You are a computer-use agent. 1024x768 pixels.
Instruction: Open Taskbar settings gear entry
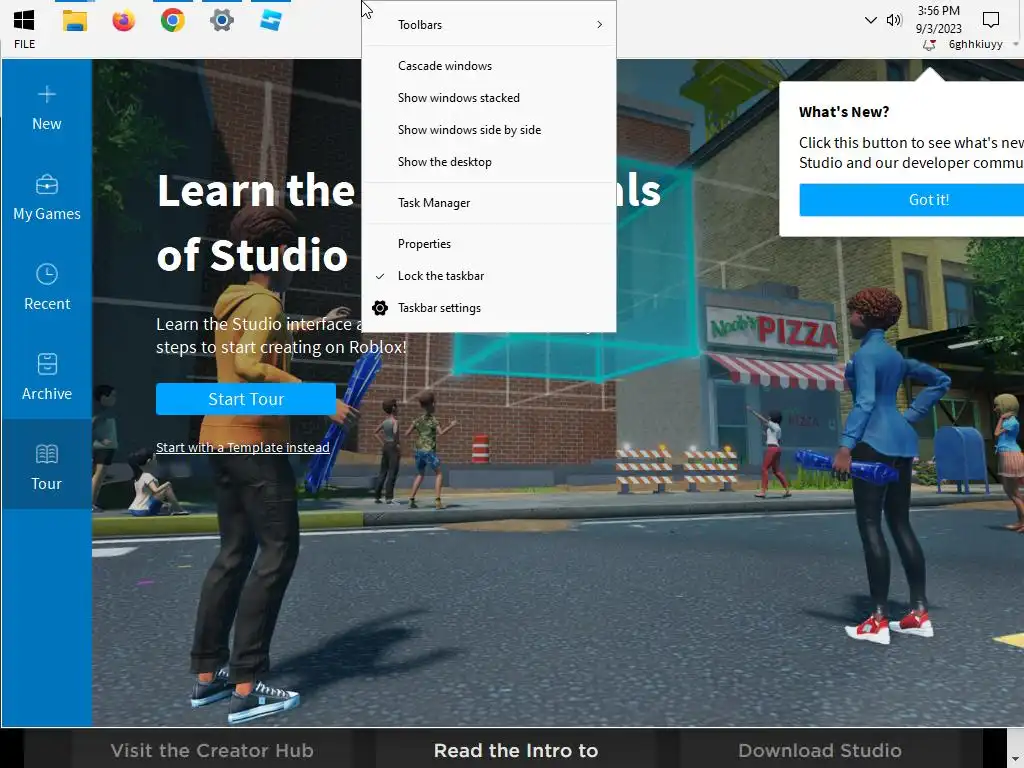click(488, 308)
